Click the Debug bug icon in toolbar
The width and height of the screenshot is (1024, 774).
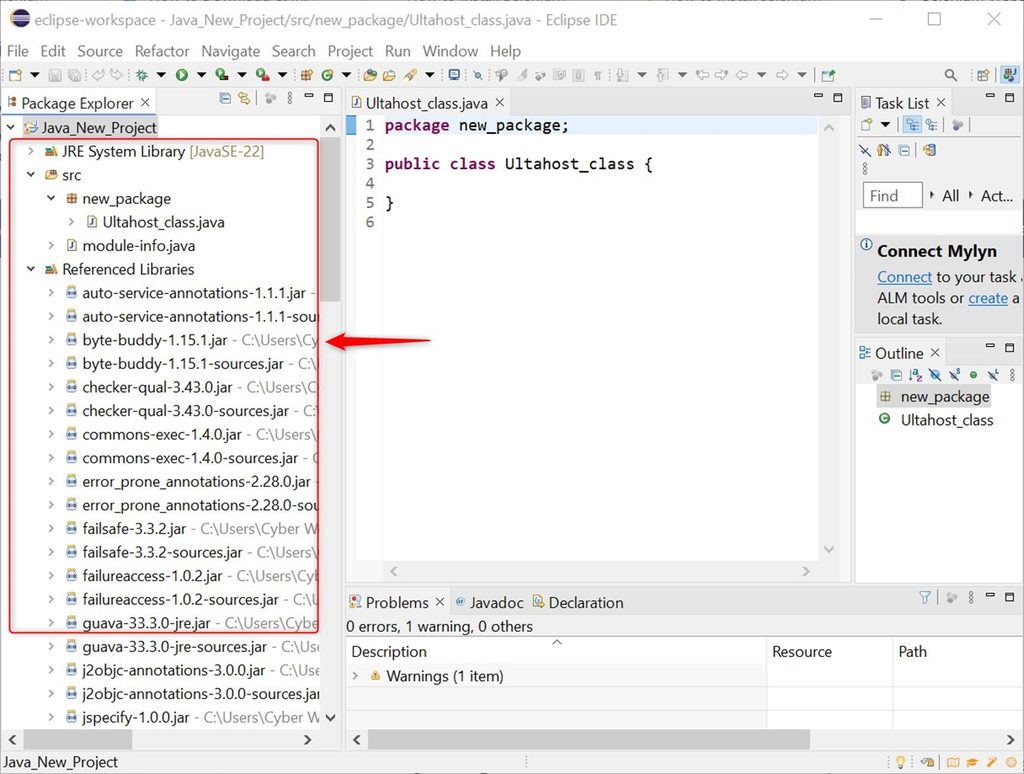click(x=142, y=75)
